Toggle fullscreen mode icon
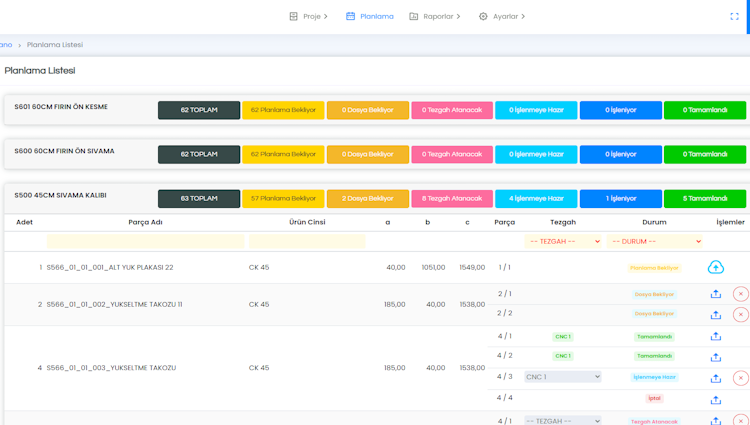Screen dimensions: 750x425 (734, 16)
